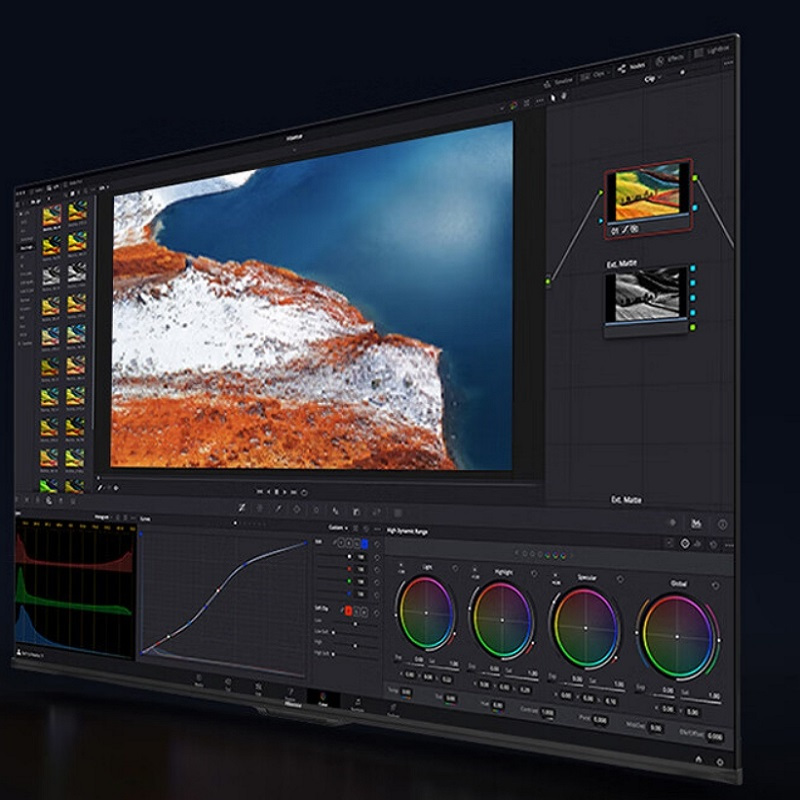Image resolution: width=800 pixels, height=800 pixels.
Task: Reset the Global wheel
Action: click(x=715, y=586)
